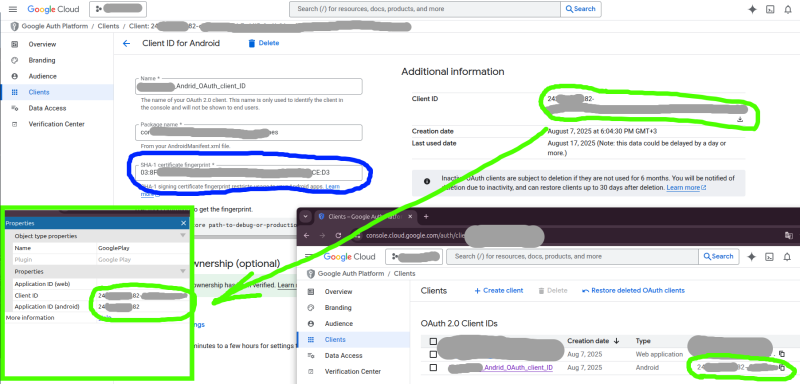
Task: Select Verification Center in the Client ID for Android sidebar
Action: (57, 124)
